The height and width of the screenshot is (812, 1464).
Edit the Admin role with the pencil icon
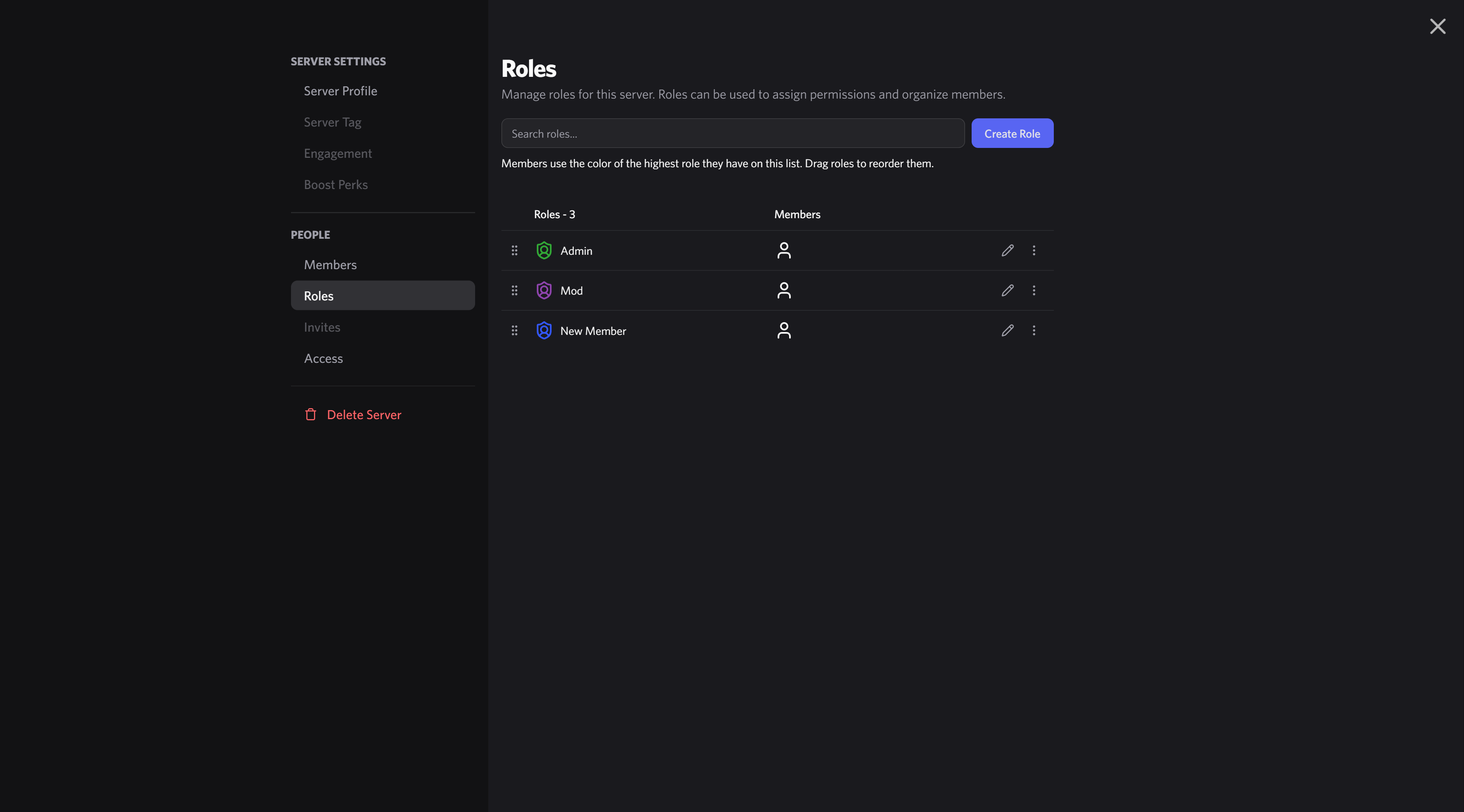1007,251
